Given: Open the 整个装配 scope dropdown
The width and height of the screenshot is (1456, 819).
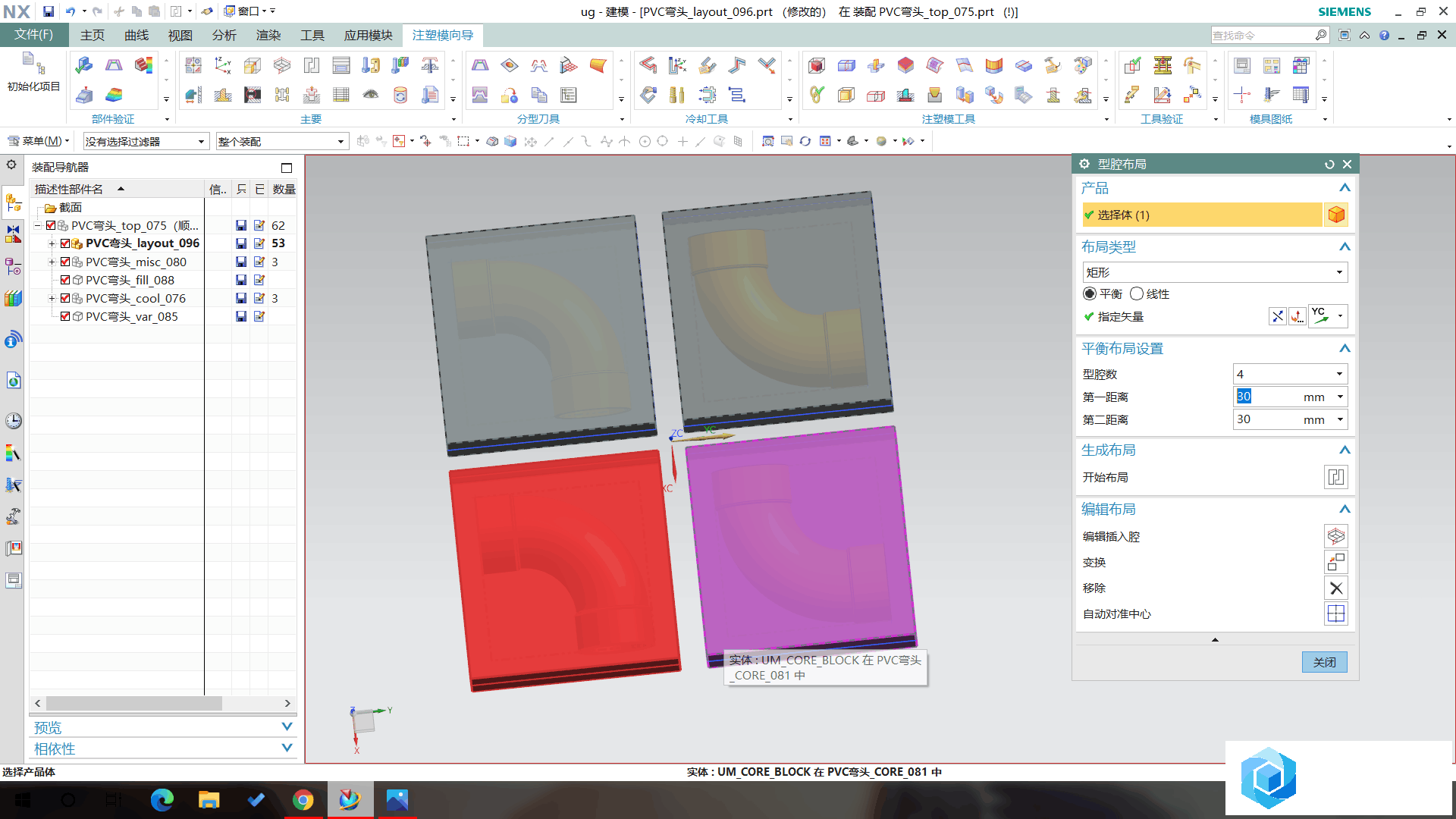Looking at the screenshot, I should 281,141.
